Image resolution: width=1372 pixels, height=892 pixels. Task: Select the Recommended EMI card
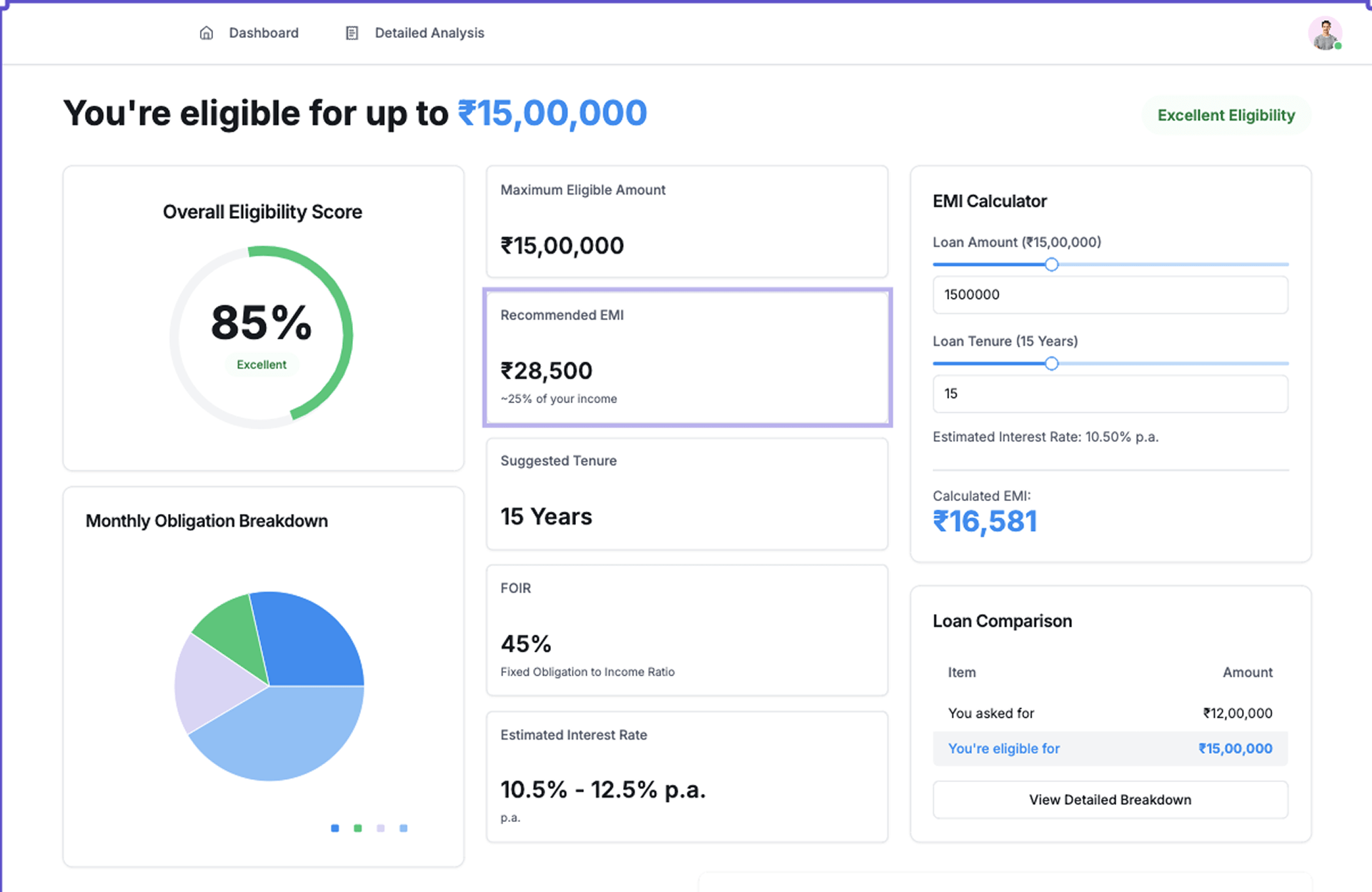(x=687, y=357)
